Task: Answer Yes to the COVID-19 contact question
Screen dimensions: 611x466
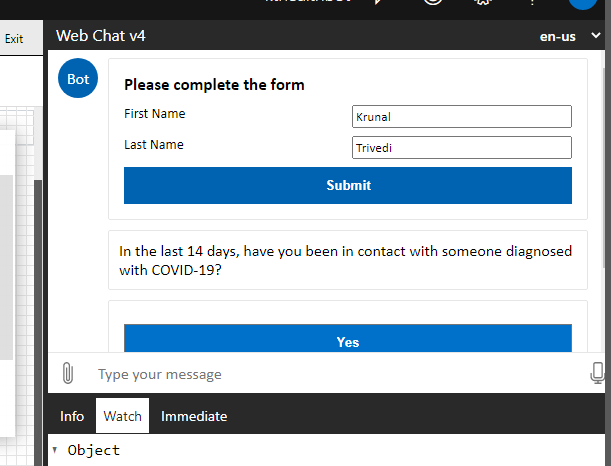Action: coord(347,340)
